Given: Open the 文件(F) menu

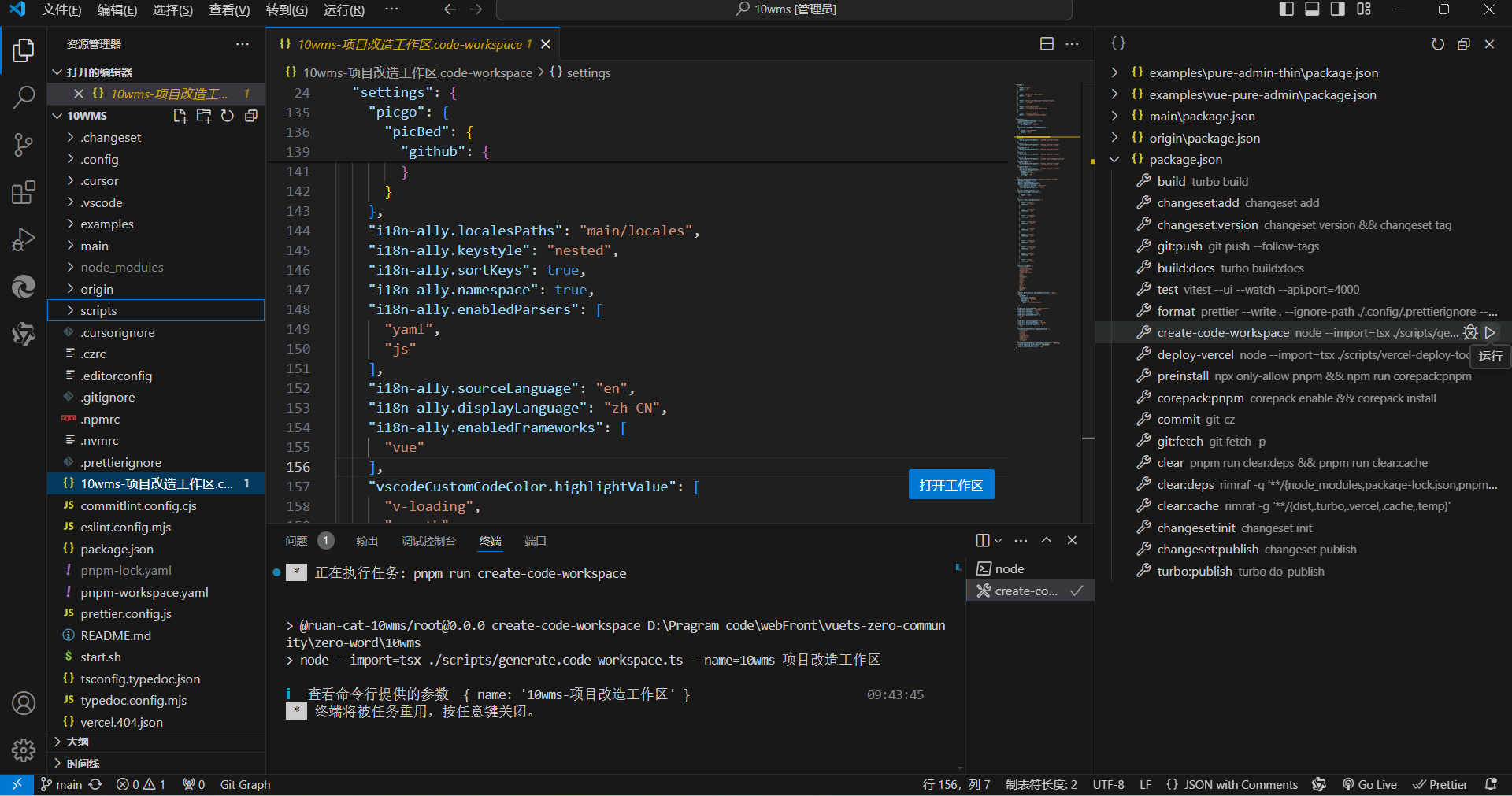Looking at the screenshot, I should (x=61, y=9).
